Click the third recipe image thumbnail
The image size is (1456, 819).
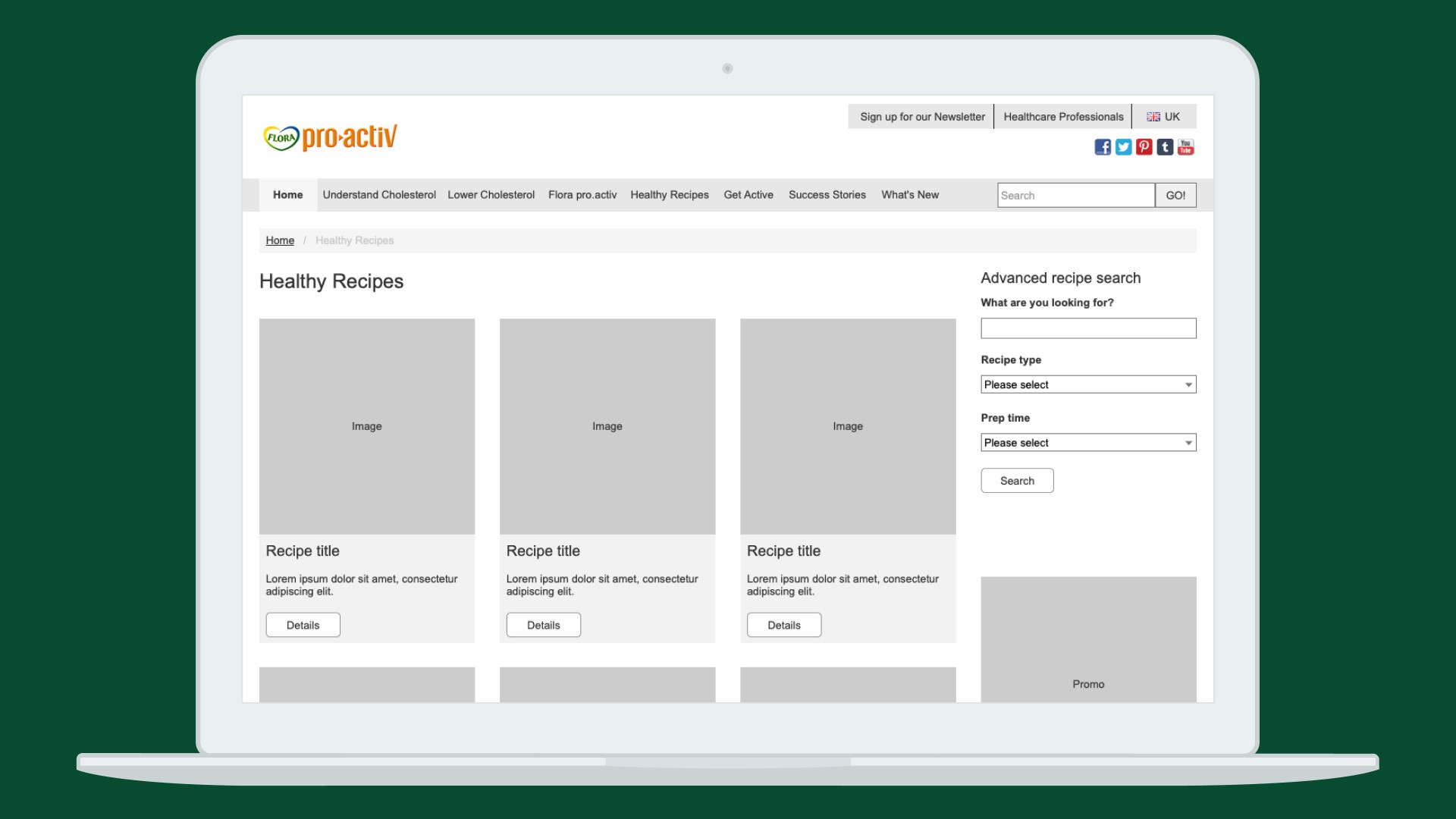pyautogui.click(x=848, y=426)
